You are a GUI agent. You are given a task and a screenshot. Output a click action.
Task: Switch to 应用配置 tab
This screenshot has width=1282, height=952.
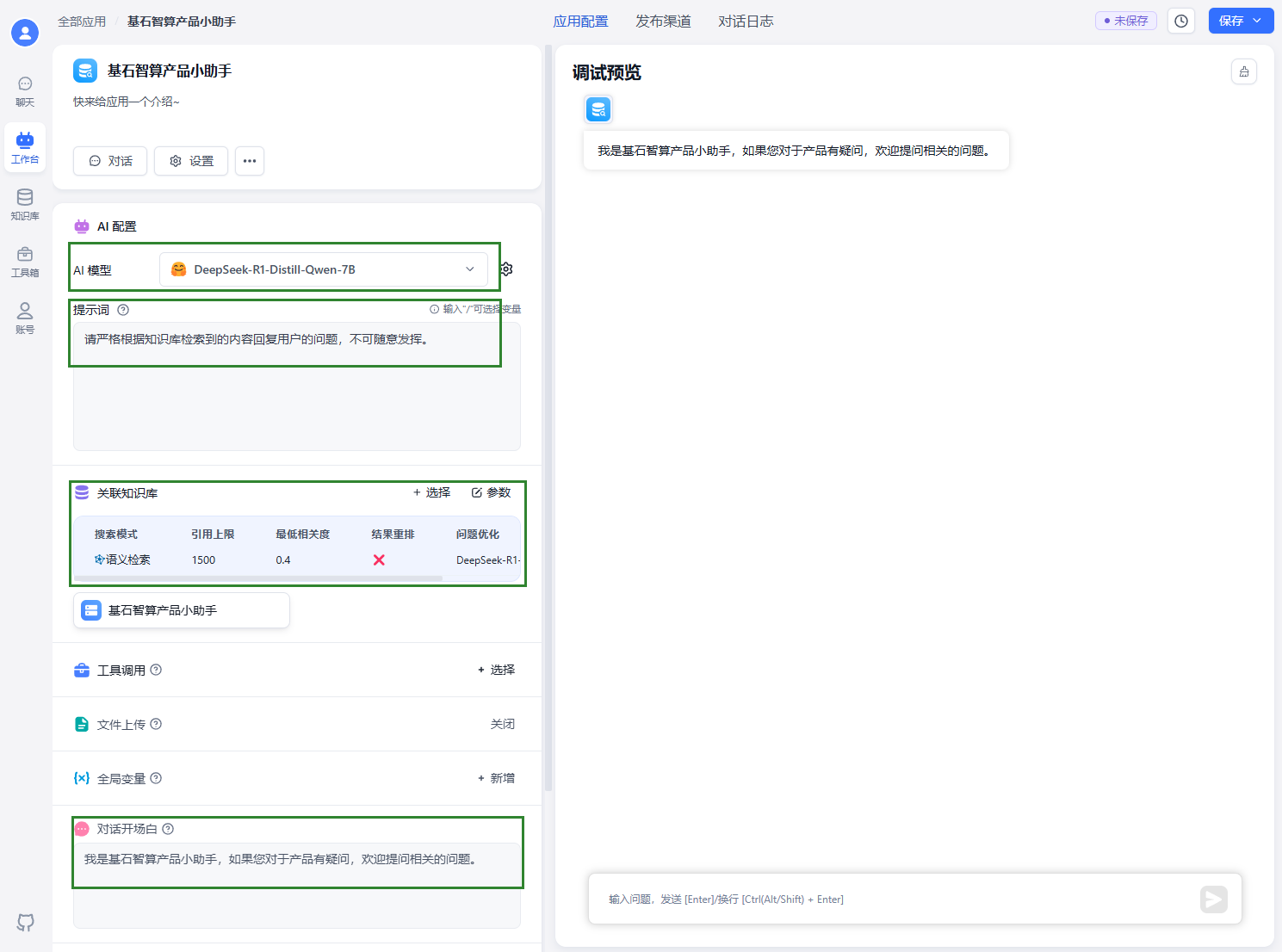(580, 22)
